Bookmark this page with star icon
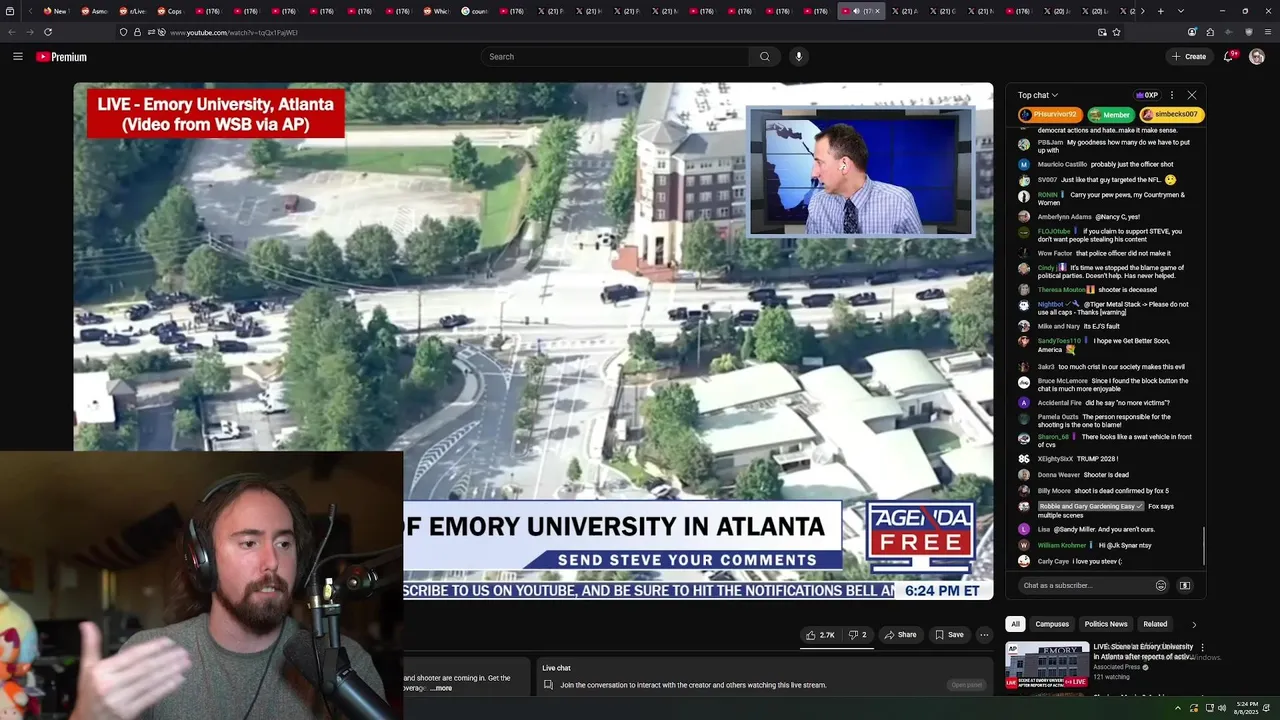 click(x=1116, y=32)
